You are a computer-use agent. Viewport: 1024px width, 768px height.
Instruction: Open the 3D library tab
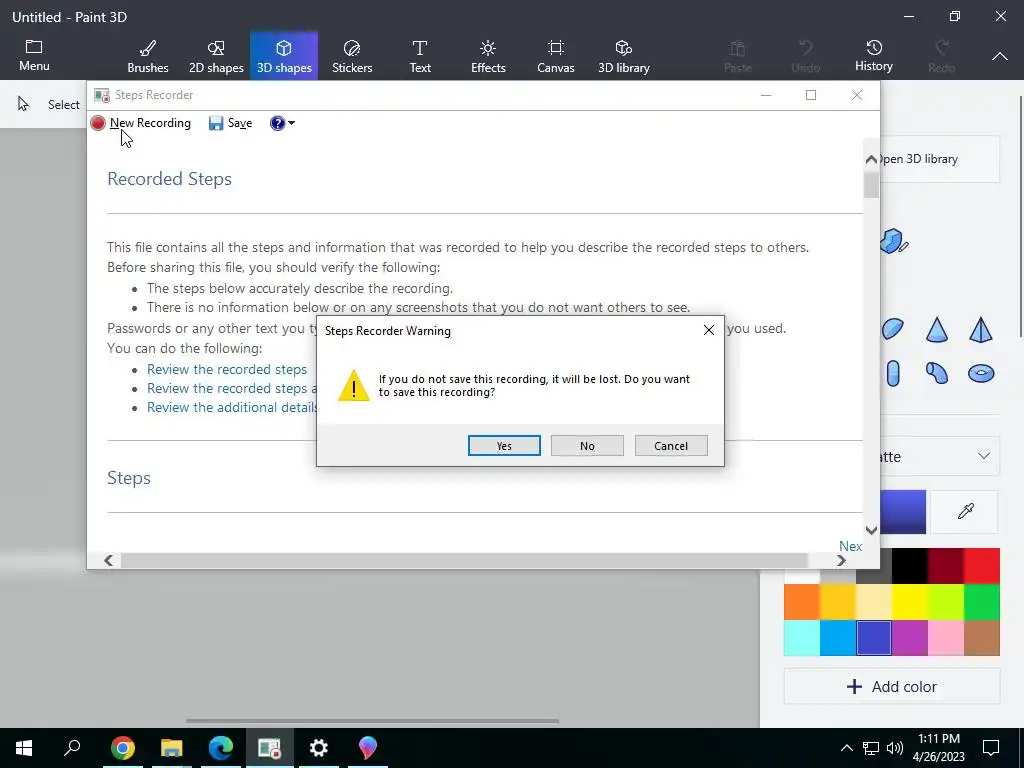point(624,56)
